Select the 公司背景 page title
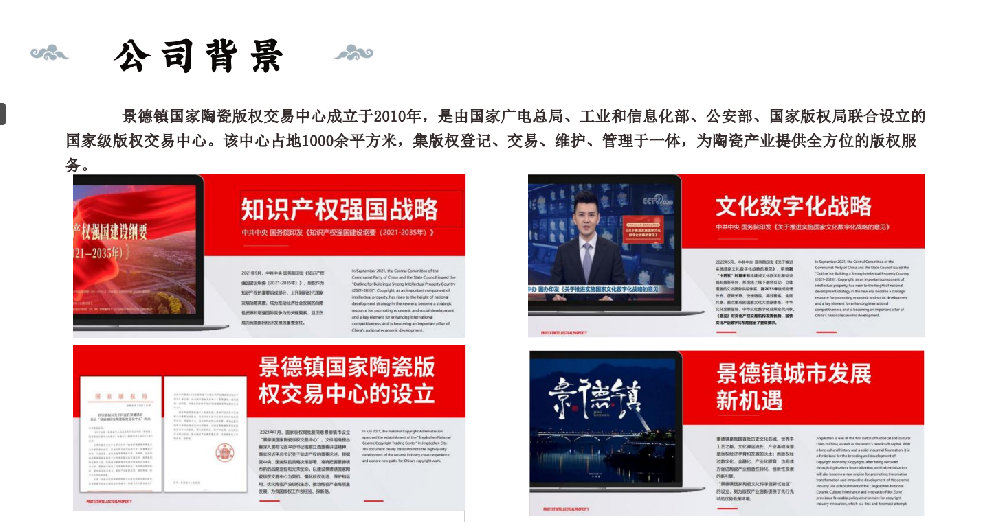This screenshot has width=1000, height=529. (200, 55)
